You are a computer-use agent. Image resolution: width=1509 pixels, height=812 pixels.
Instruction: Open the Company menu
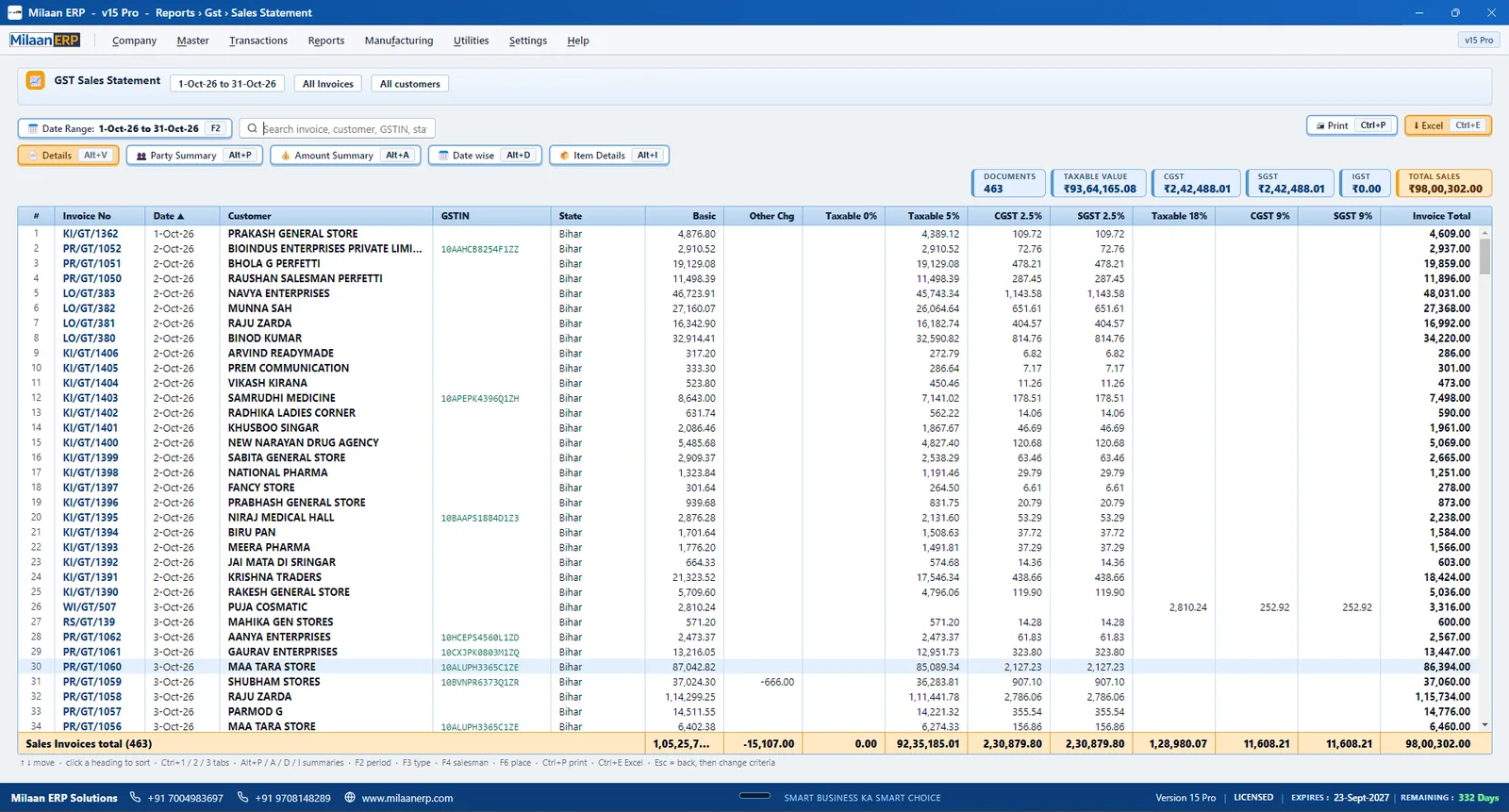[134, 41]
